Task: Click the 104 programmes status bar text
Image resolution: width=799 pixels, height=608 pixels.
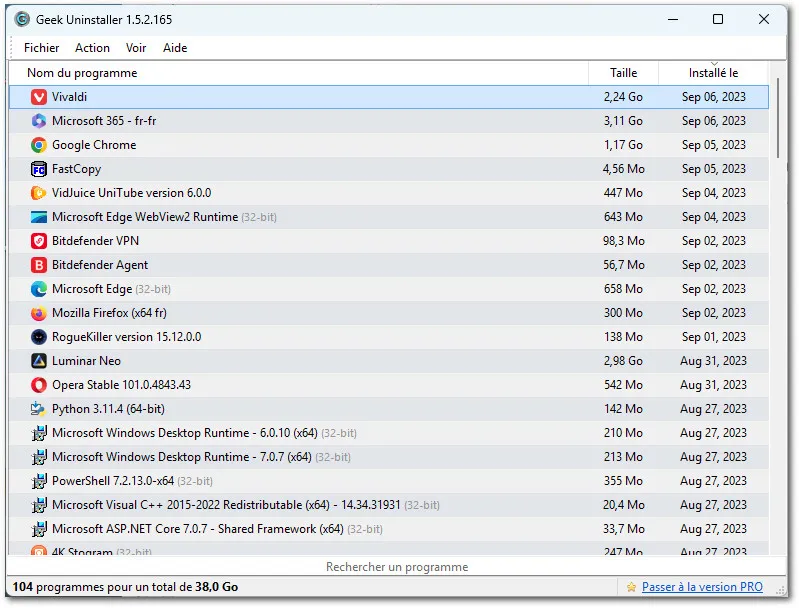Action: tap(125, 587)
